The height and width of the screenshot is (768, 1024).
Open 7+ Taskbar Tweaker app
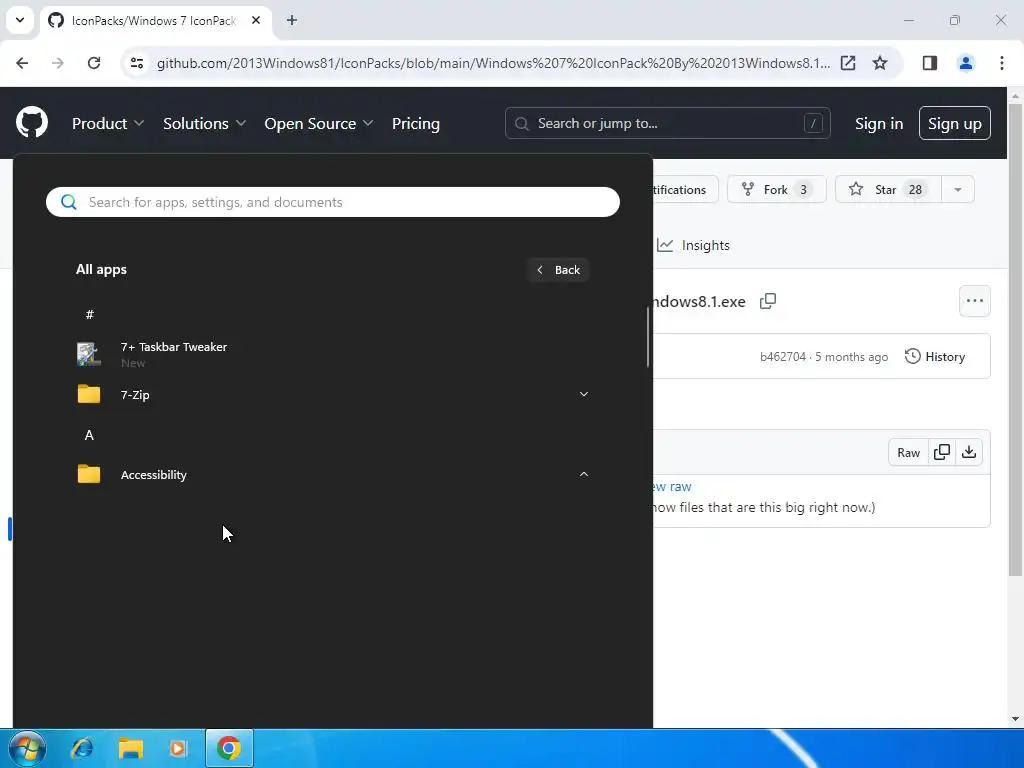pos(332,354)
